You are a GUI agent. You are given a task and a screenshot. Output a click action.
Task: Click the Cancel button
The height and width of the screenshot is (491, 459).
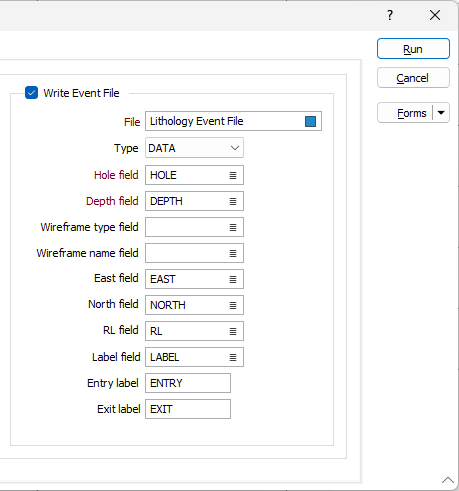click(x=413, y=78)
